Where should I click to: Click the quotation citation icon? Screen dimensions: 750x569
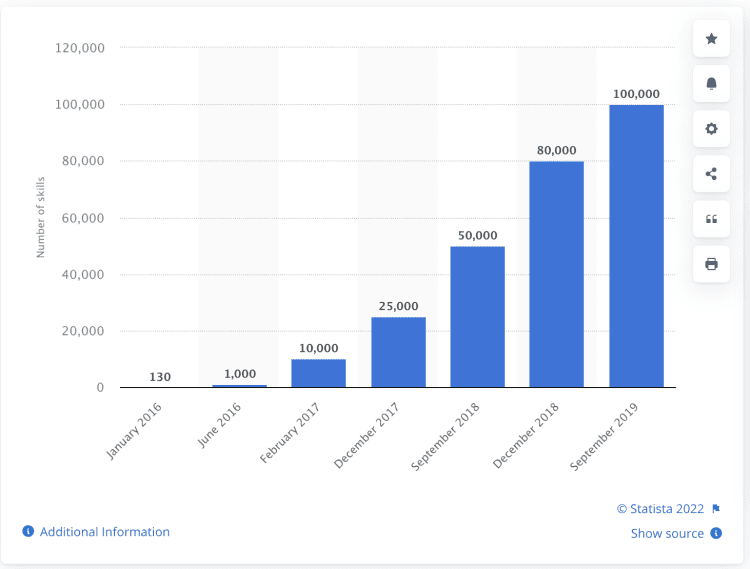coord(711,219)
